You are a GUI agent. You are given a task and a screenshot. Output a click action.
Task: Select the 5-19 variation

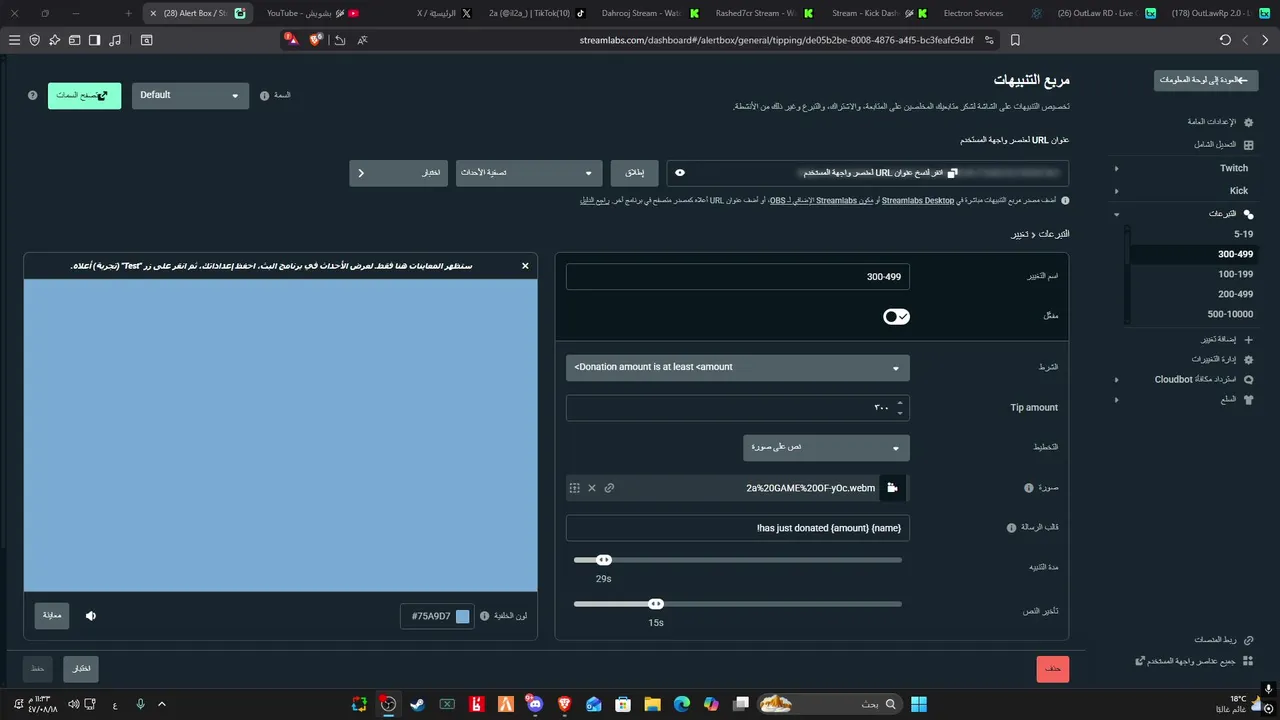(1243, 234)
